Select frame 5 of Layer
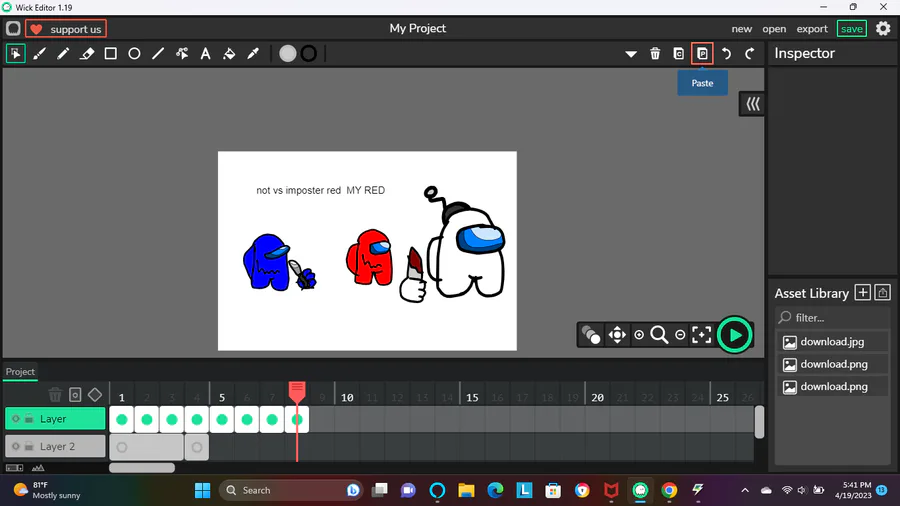Screen dimensions: 900x506 pyautogui.click(x=222, y=419)
